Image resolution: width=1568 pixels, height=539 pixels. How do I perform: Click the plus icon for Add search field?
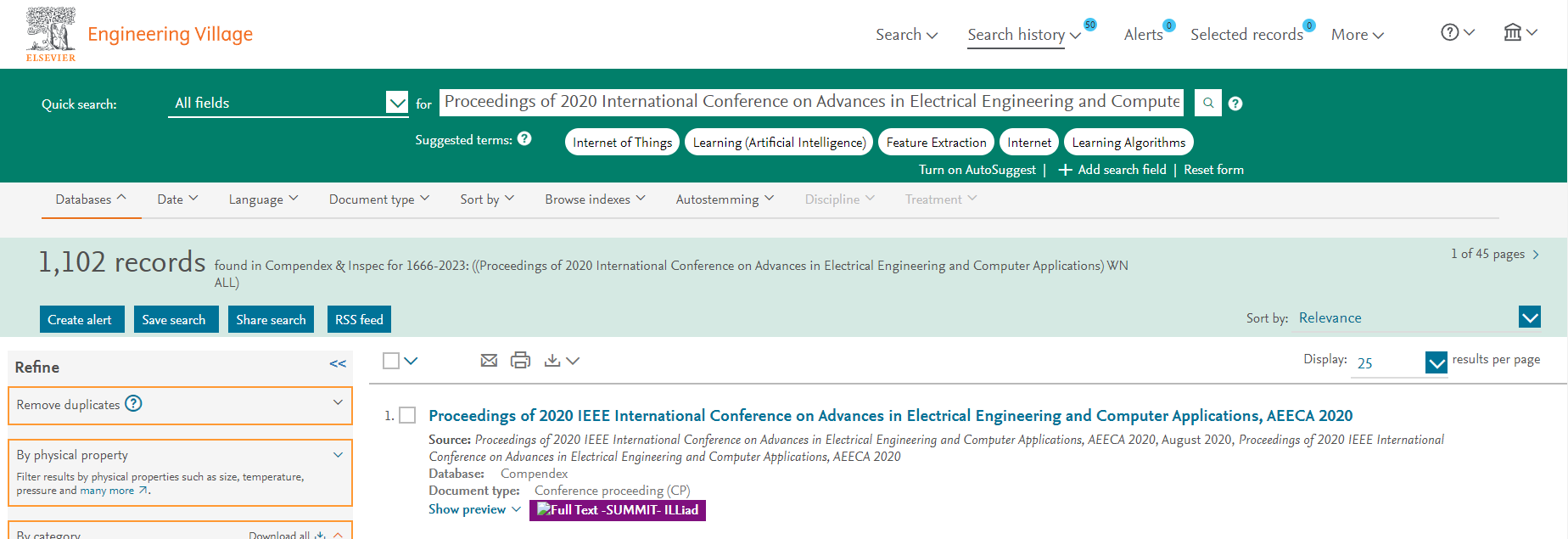(x=1066, y=170)
